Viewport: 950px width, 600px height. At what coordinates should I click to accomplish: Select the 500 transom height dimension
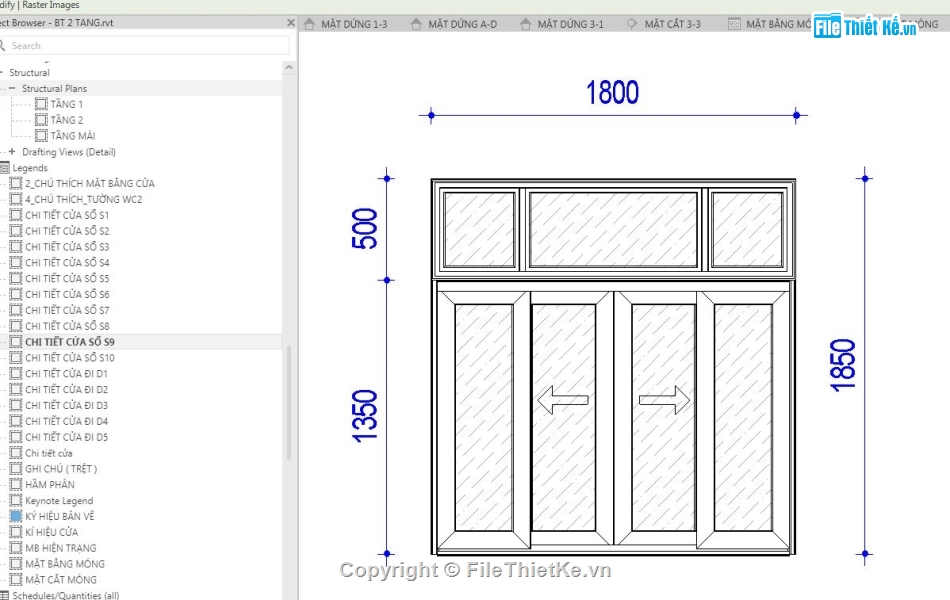(x=364, y=228)
